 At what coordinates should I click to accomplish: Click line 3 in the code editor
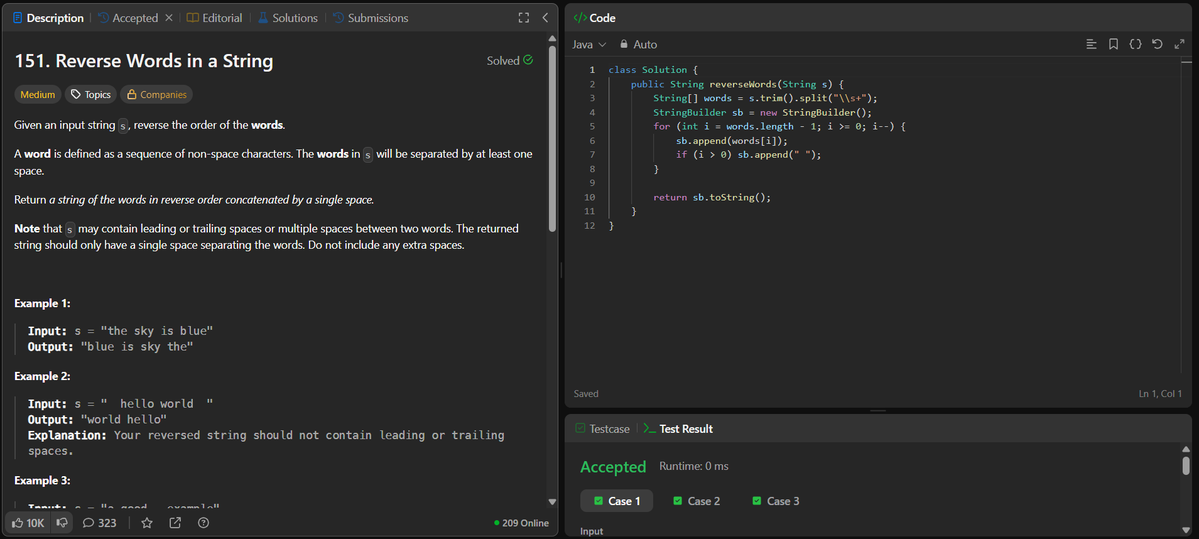[x=765, y=98]
